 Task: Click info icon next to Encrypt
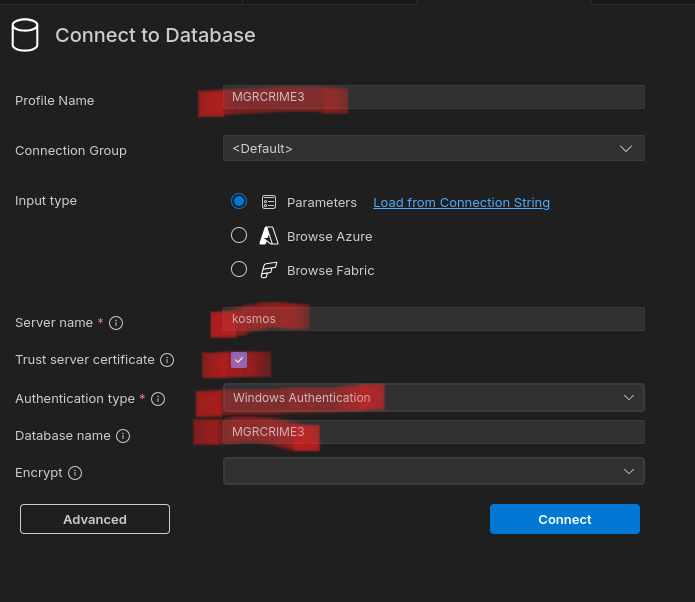[75, 473]
